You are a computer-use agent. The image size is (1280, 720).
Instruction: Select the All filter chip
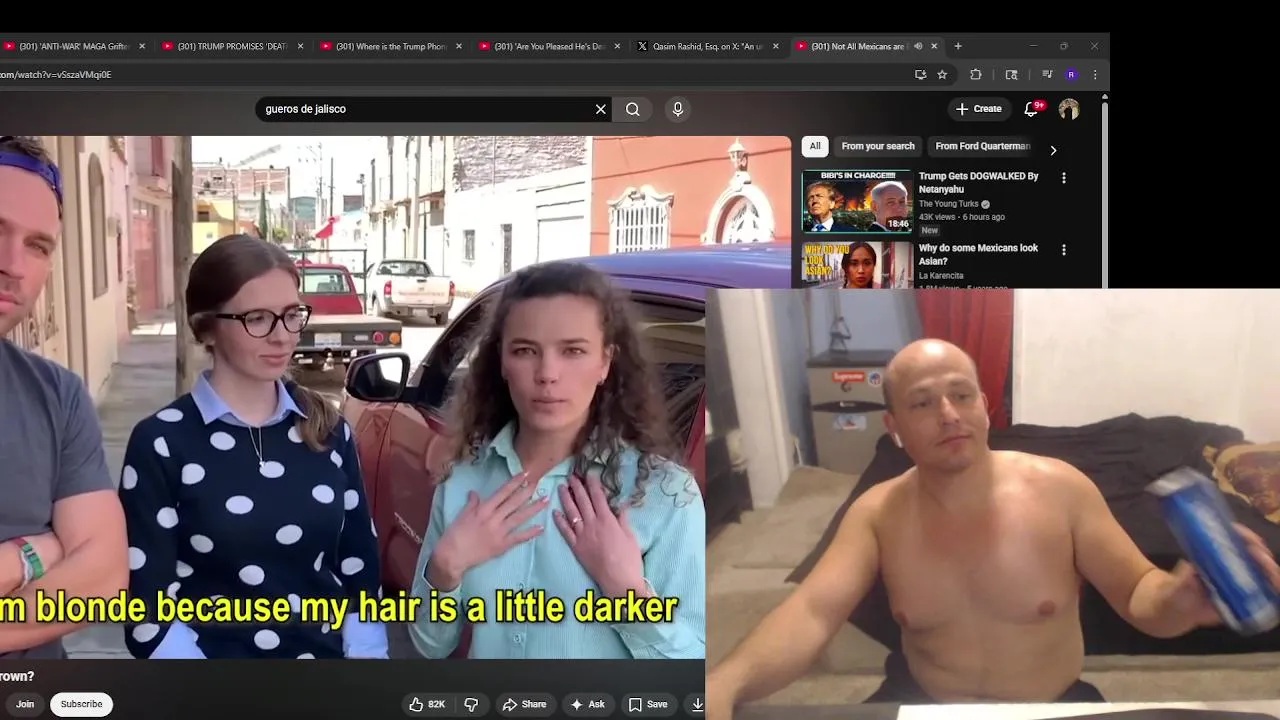coord(815,146)
